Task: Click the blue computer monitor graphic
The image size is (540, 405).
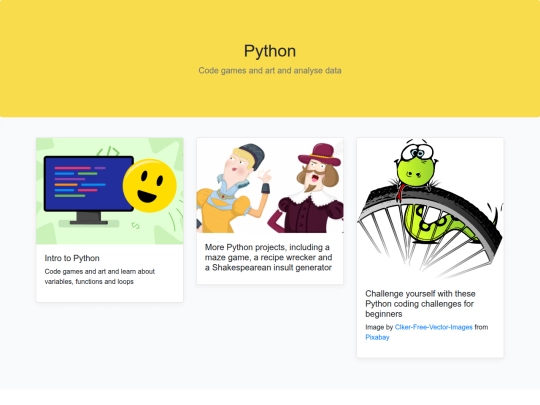Action: (89, 183)
